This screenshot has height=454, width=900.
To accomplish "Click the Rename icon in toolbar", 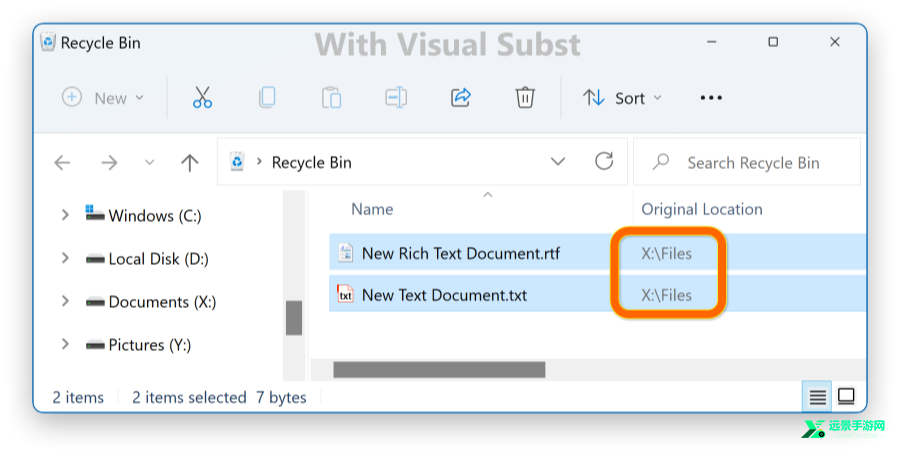I will [396, 98].
